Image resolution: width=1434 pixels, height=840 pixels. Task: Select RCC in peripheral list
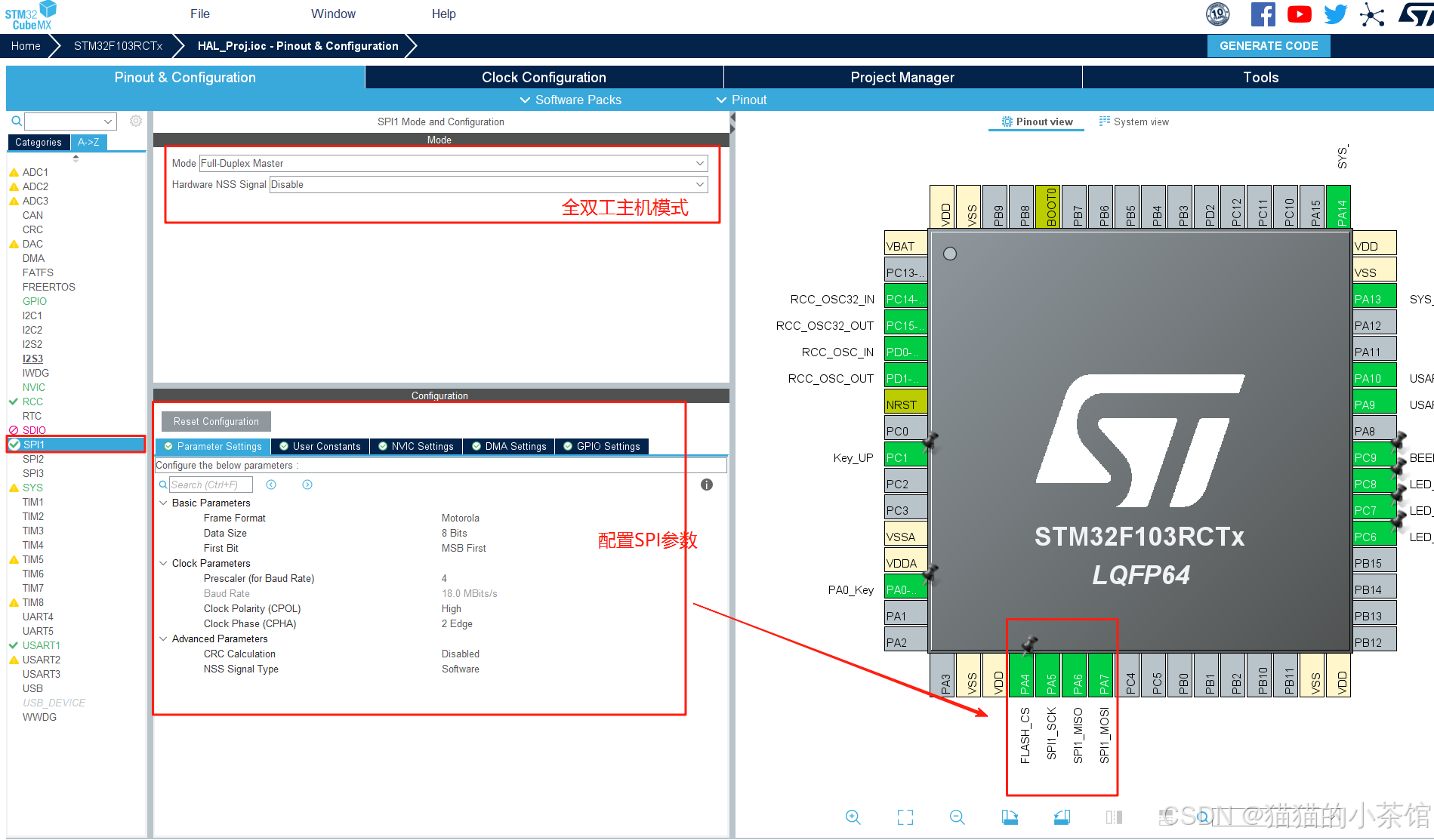[x=32, y=402]
